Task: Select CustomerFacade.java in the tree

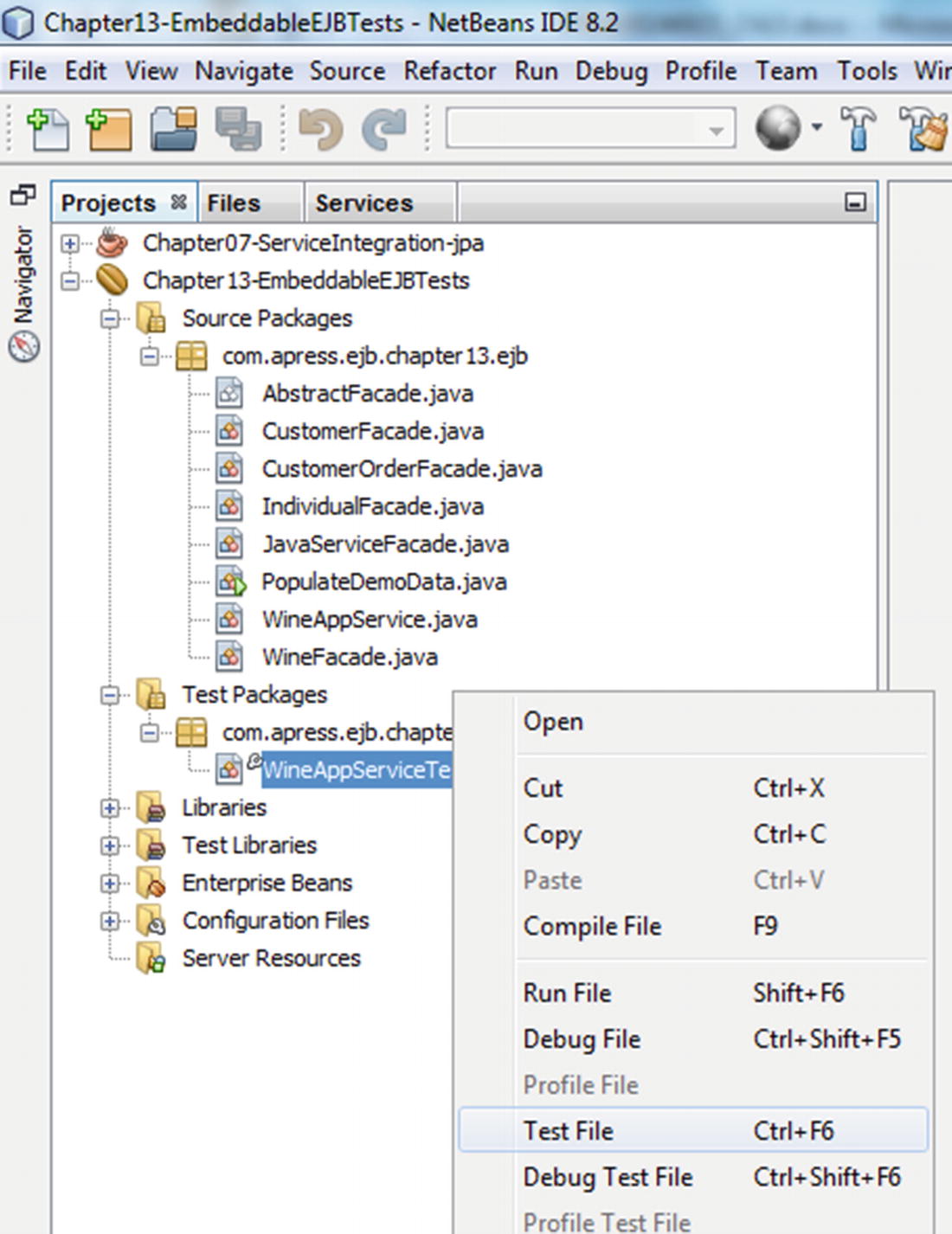Action: (x=373, y=431)
